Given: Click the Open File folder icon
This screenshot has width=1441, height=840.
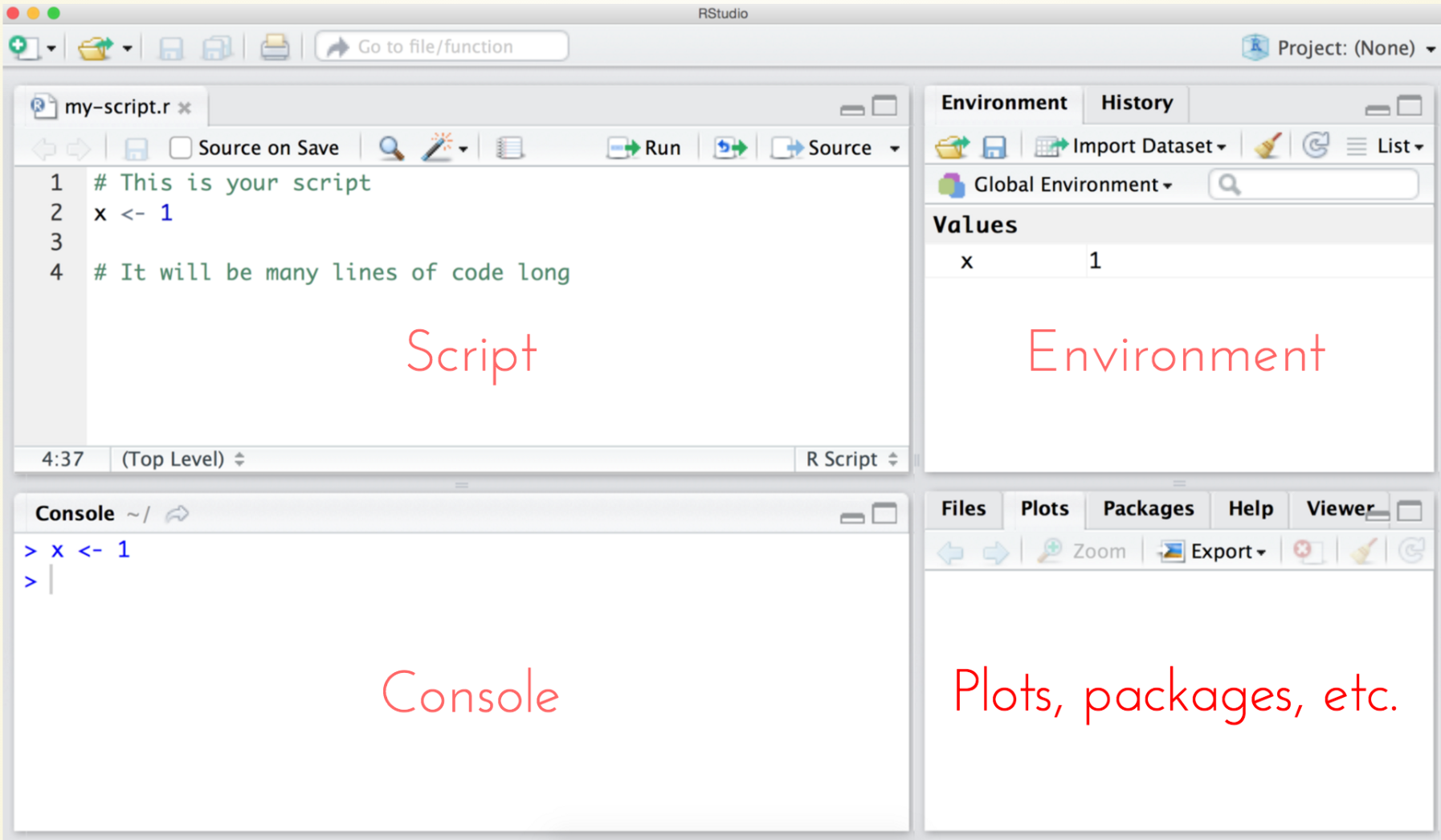Looking at the screenshot, I should [96, 47].
